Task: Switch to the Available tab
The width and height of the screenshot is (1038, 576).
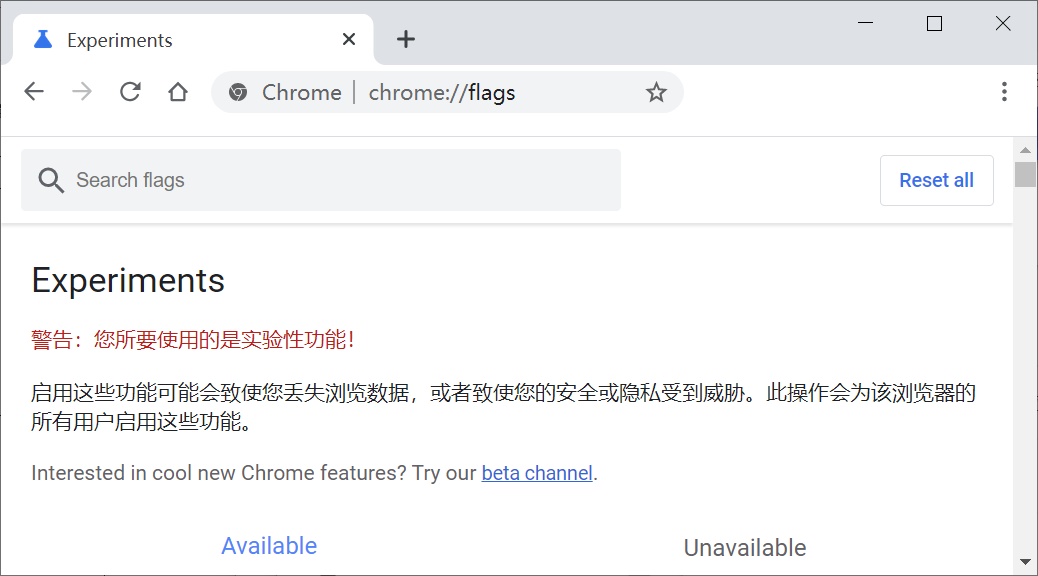Action: coord(269,546)
